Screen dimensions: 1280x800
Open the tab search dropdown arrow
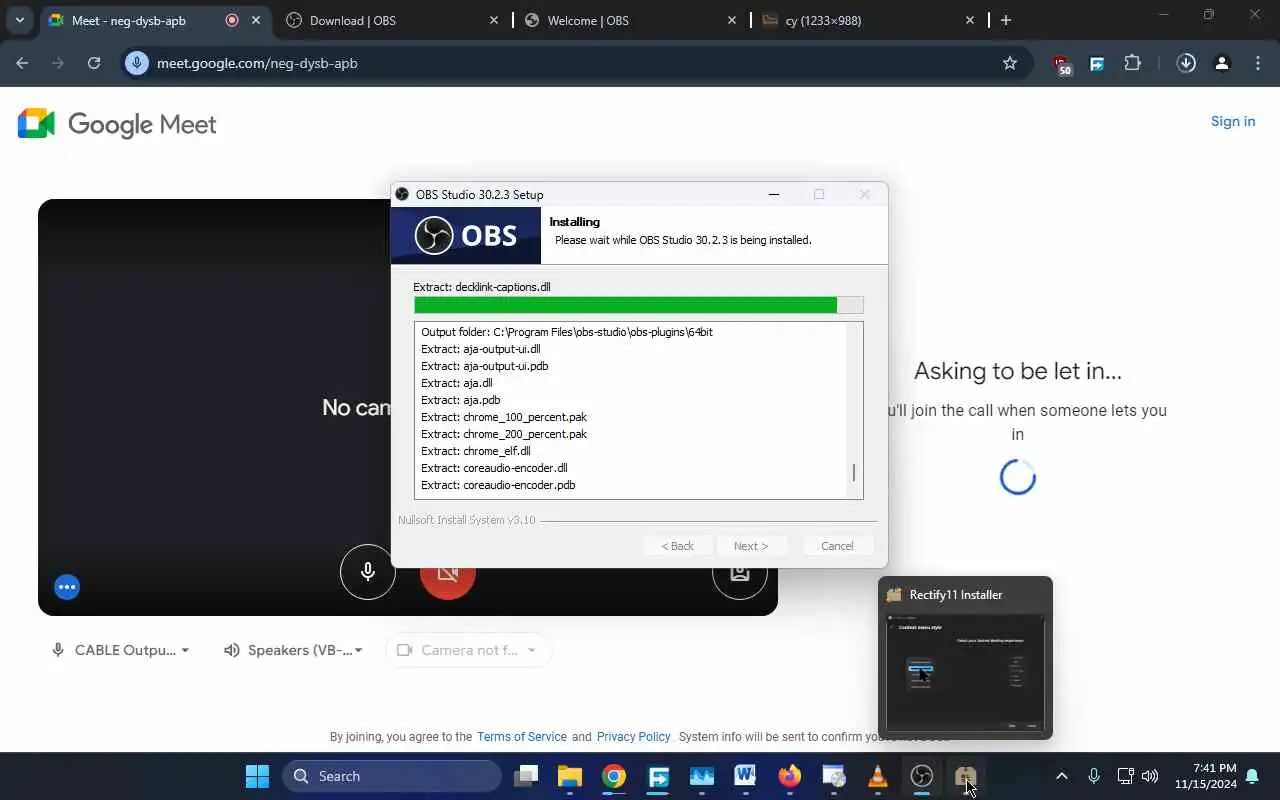click(19, 20)
